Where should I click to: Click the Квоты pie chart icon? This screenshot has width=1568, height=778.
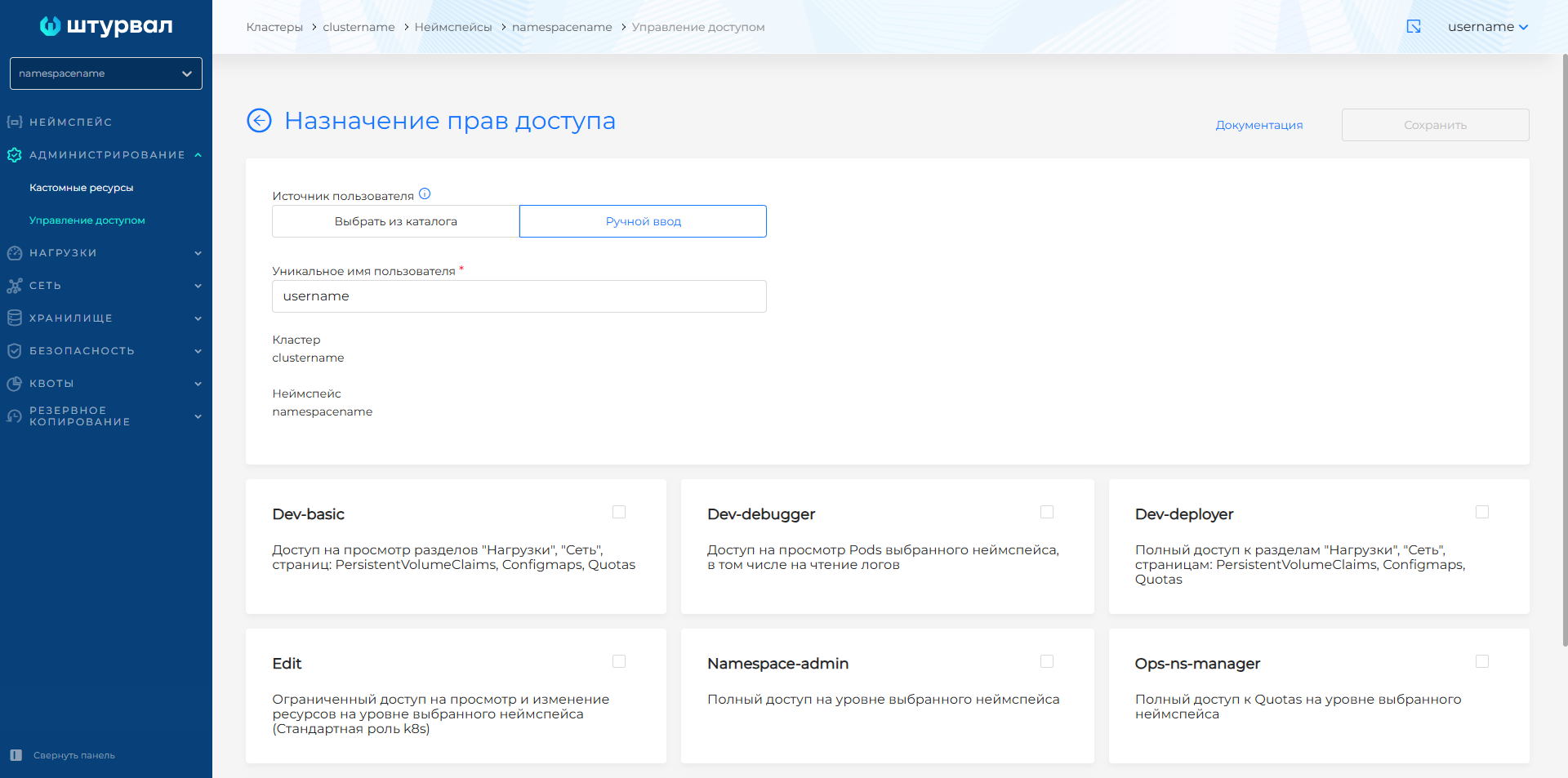tap(15, 384)
